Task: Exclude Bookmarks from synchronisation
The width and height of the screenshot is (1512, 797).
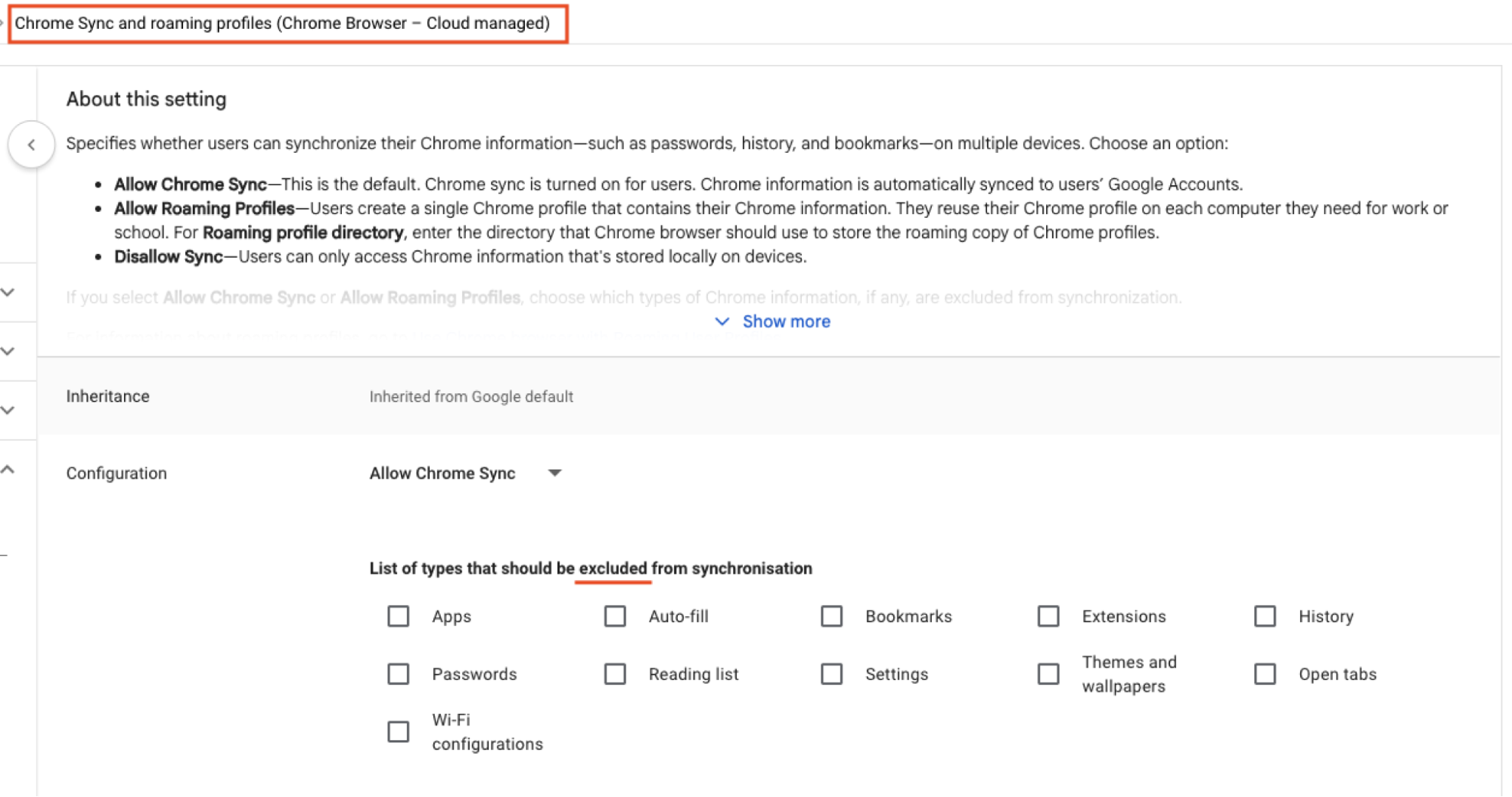Action: point(832,616)
